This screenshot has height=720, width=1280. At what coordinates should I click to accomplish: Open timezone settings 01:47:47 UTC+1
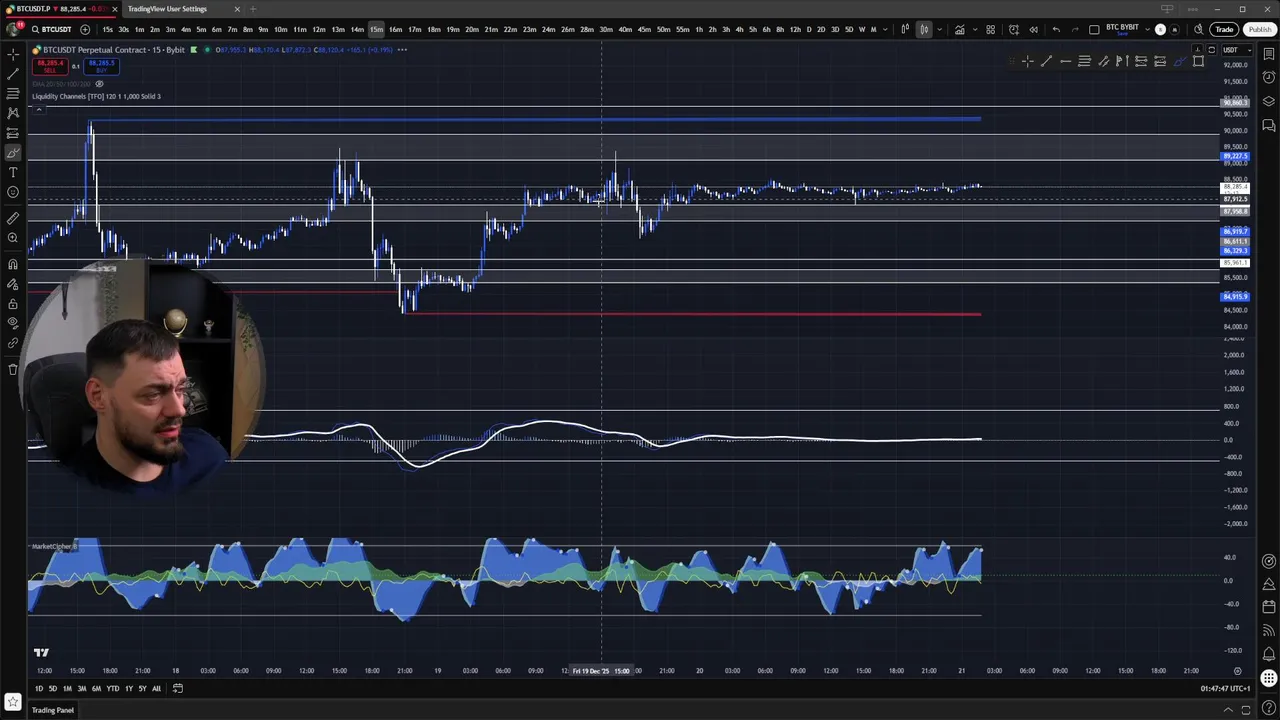tap(1226, 688)
